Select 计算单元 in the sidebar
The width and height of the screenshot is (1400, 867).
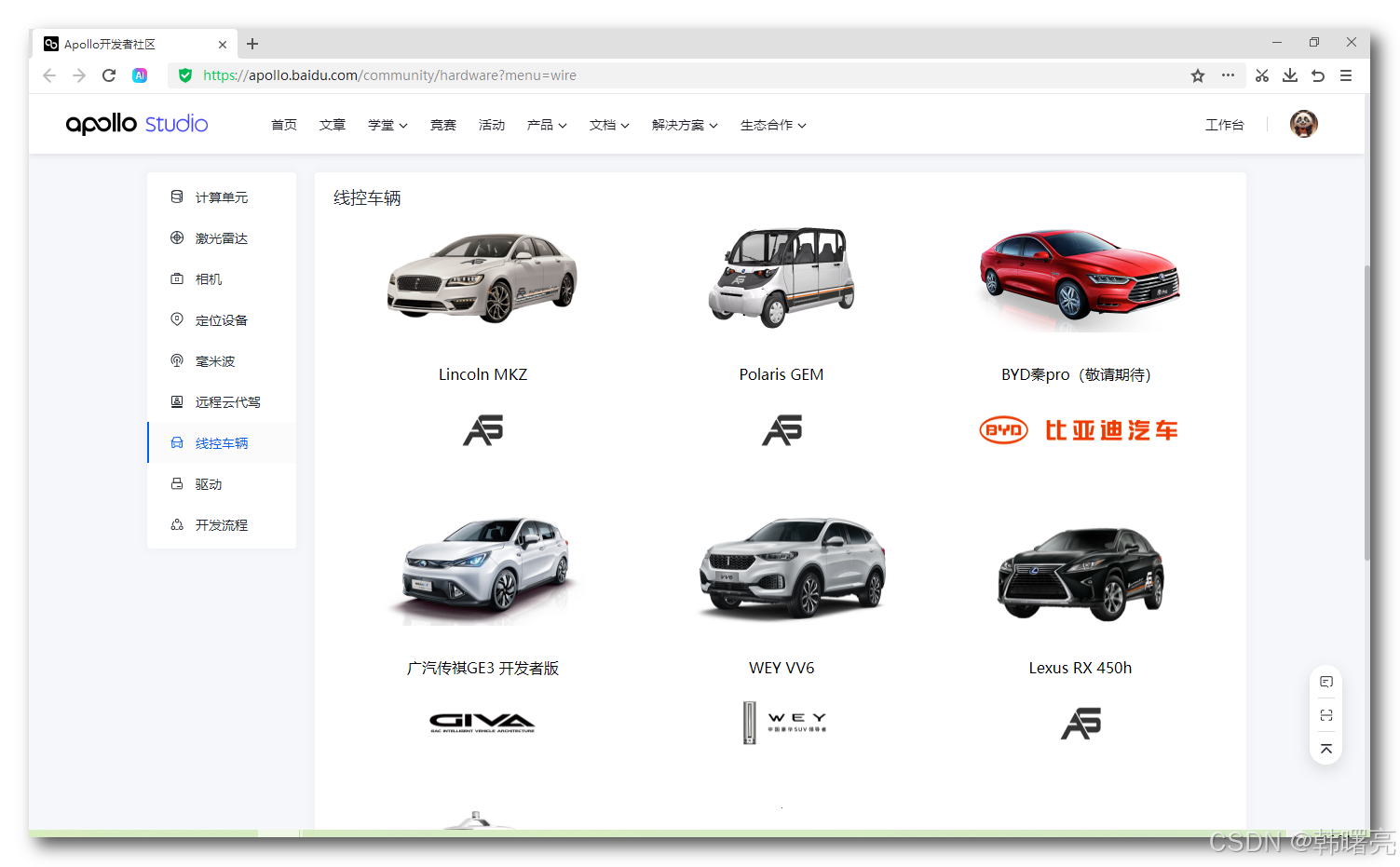pyautogui.click(x=222, y=197)
